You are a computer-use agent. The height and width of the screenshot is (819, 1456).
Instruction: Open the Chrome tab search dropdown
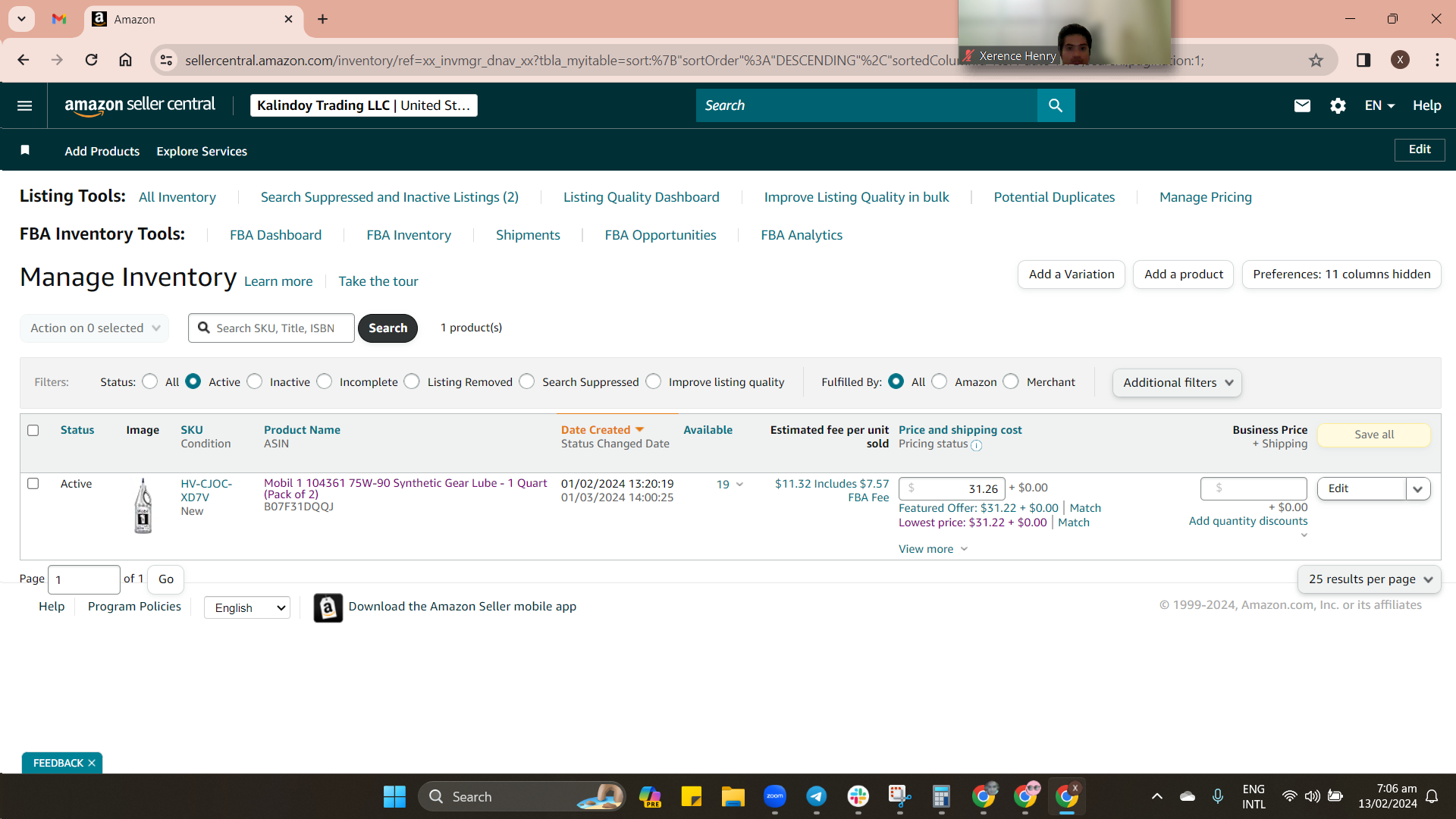pos(21,19)
